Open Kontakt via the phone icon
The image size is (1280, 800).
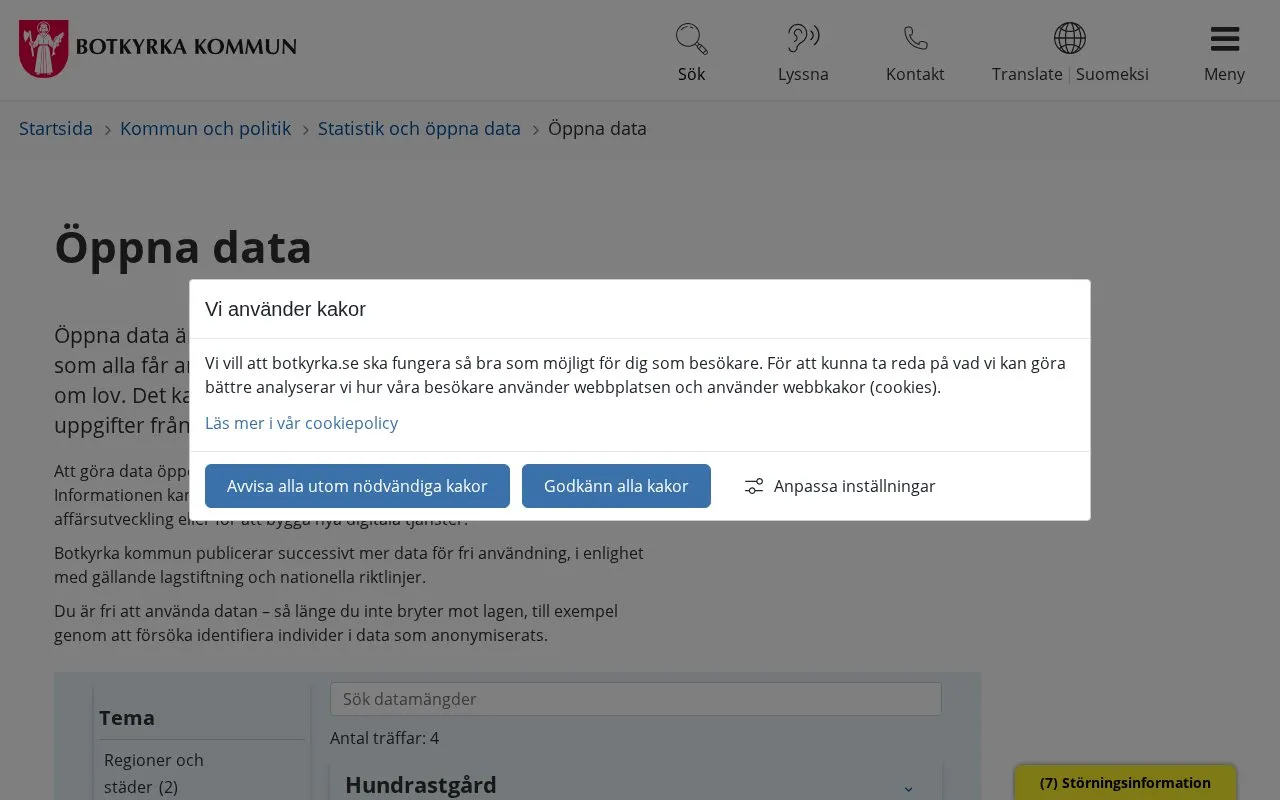(915, 39)
